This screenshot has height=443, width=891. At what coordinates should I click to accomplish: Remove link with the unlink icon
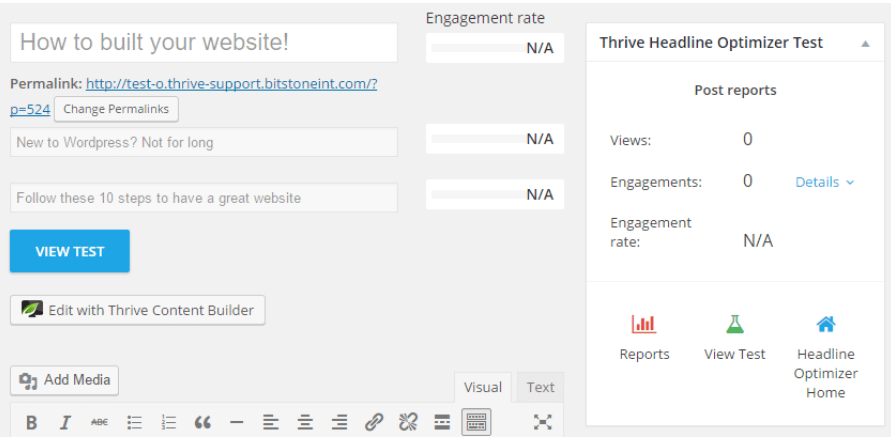(x=407, y=423)
